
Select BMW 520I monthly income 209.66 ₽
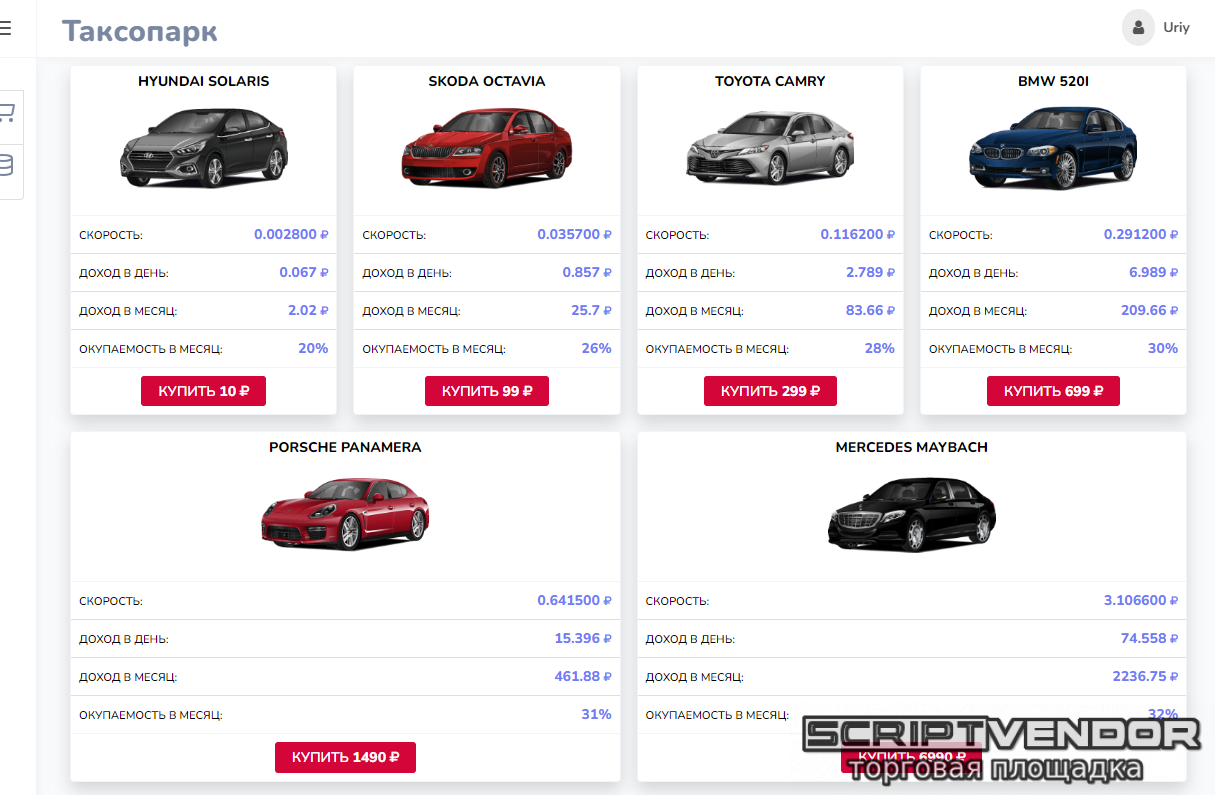[1150, 310]
